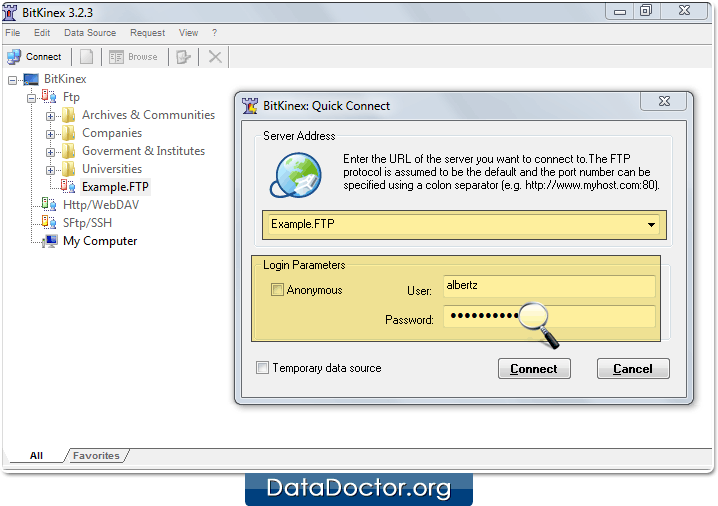Select the SFtp/SSH tree label
The height and width of the screenshot is (506, 718).
(x=87, y=223)
